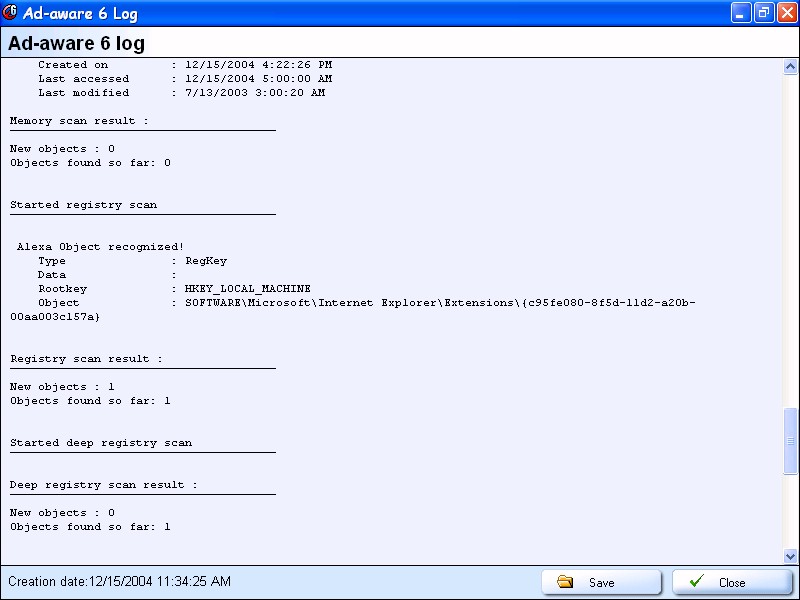The width and height of the screenshot is (800, 600).
Task: Click the 'Memory scan result :' line
Action: tap(79, 121)
